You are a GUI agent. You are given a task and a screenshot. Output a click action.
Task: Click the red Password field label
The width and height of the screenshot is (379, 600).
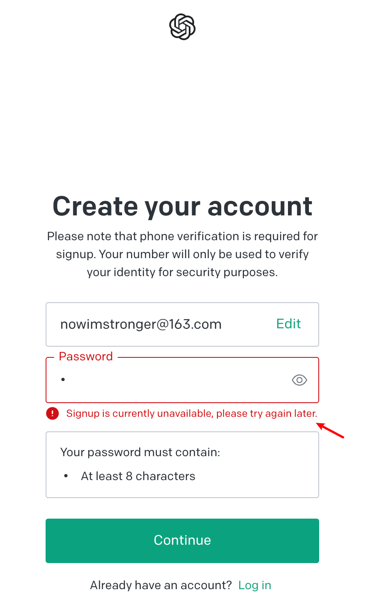[86, 356]
